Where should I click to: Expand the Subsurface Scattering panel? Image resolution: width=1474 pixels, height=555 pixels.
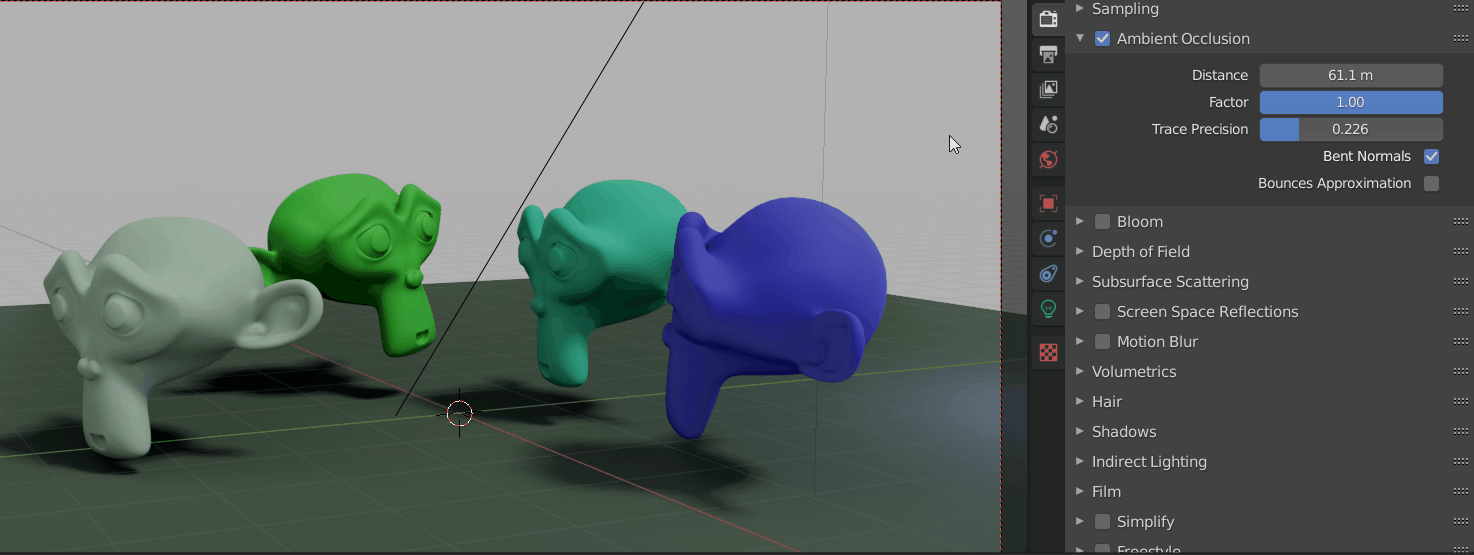[x=1080, y=282]
